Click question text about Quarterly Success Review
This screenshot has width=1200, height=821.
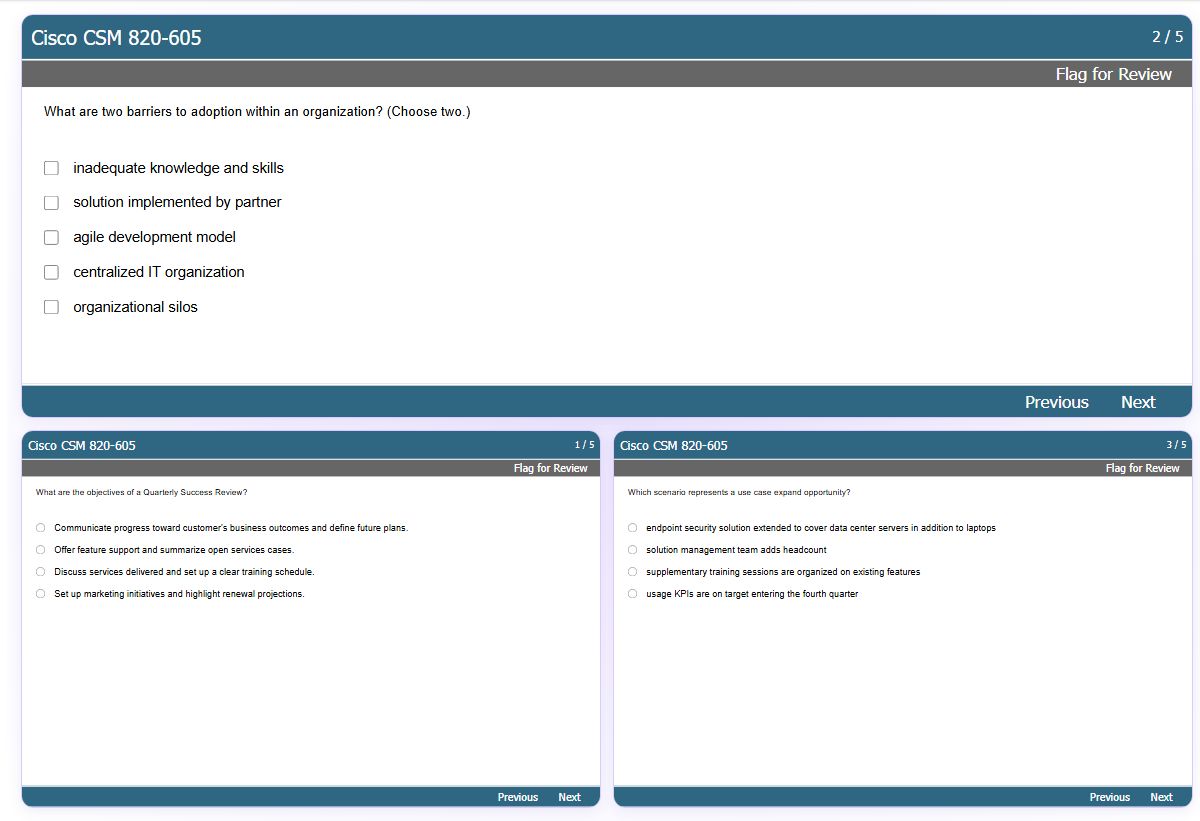pyautogui.click(x=141, y=493)
